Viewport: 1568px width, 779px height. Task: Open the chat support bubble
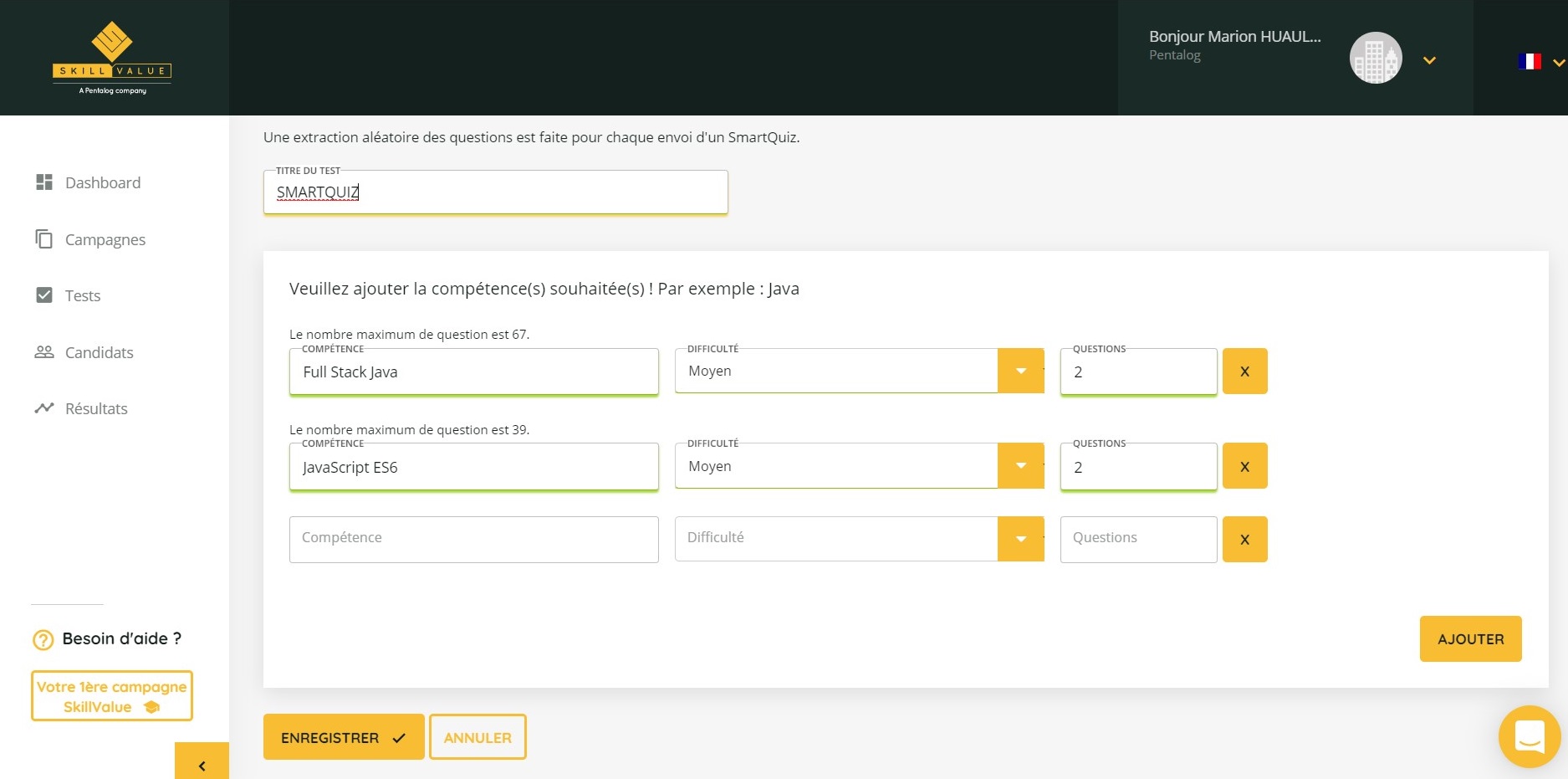[1529, 736]
